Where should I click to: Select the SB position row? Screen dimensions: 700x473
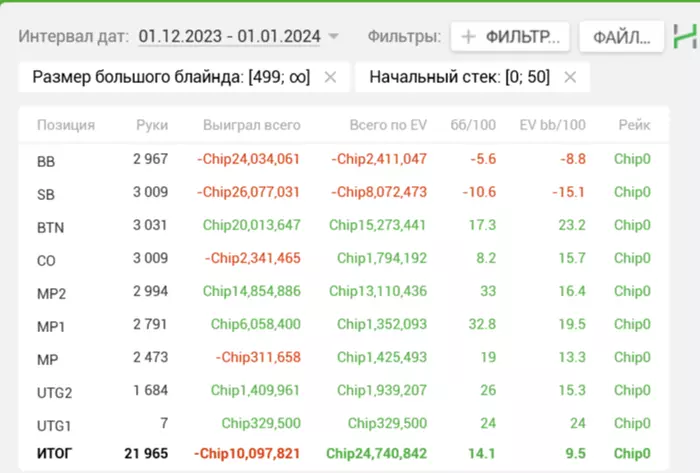pyautogui.click(x=45, y=194)
